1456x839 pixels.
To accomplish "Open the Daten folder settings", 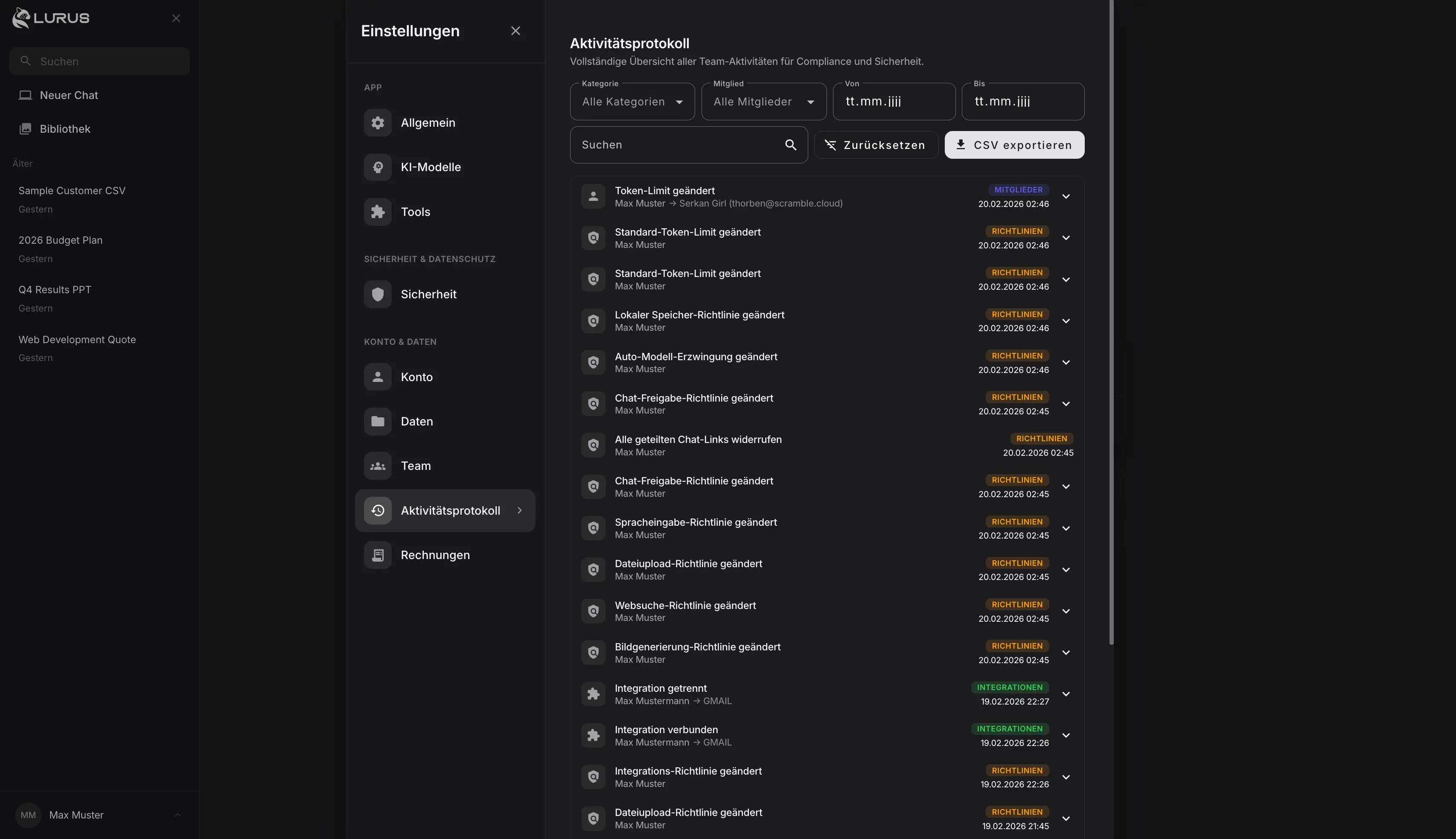I will click(x=416, y=421).
